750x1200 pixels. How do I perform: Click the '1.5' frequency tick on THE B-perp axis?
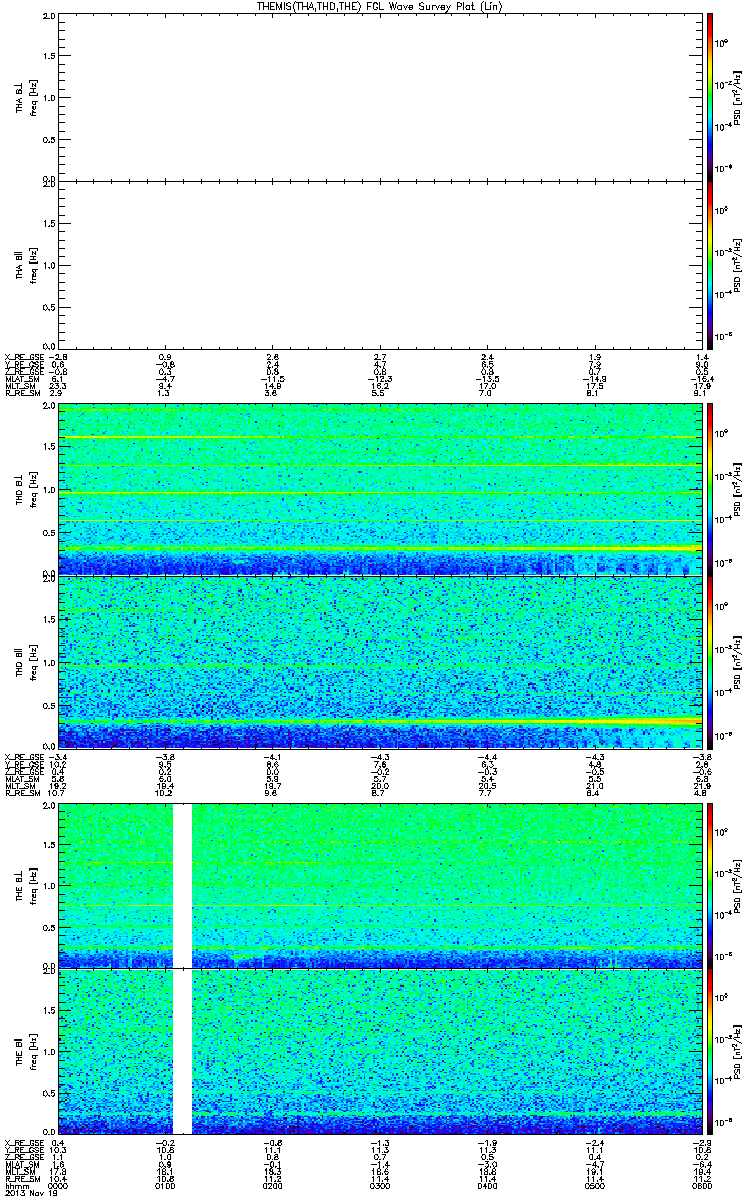(49, 845)
